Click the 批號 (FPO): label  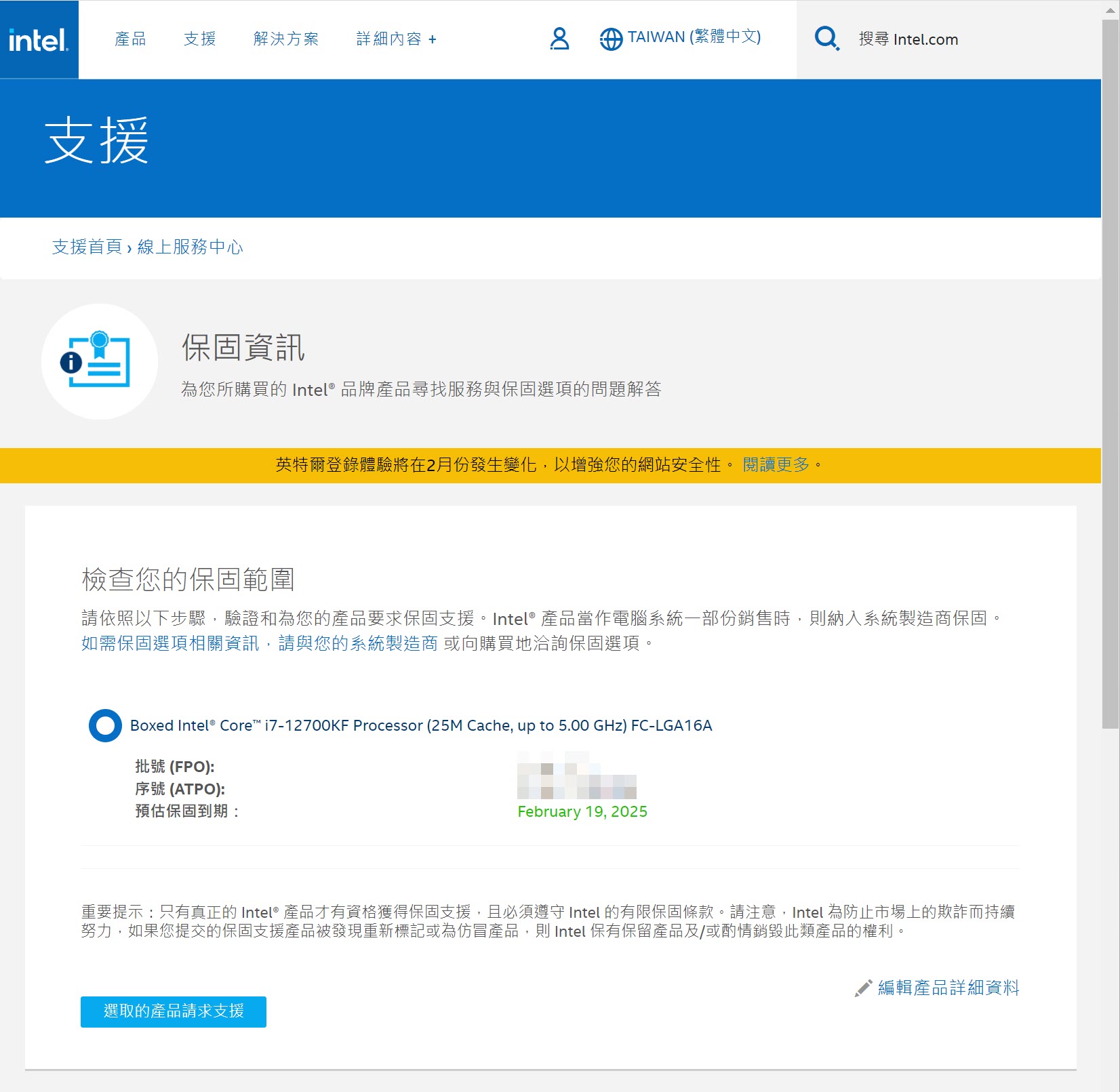point(175,767)
